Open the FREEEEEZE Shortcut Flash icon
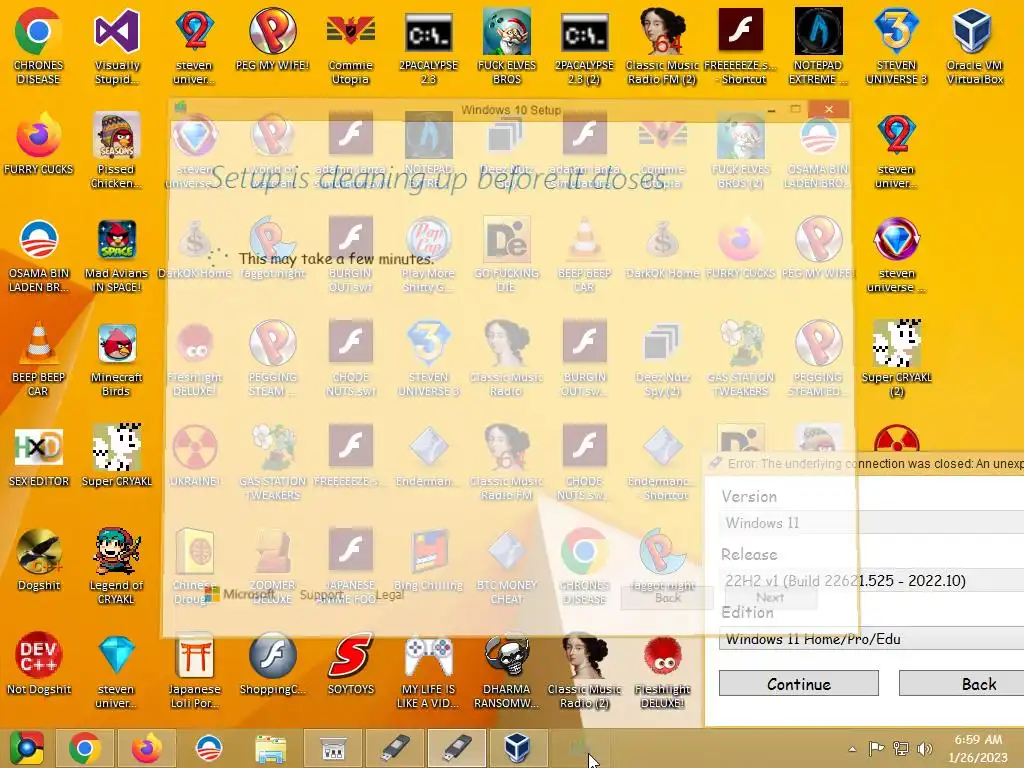The height and width of the screenshot is (768, 1024). tap(741, 47)
